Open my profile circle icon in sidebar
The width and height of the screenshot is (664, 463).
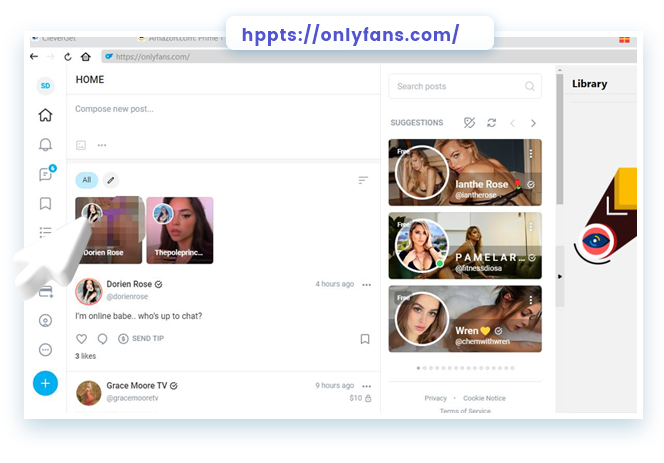point(45,321)
